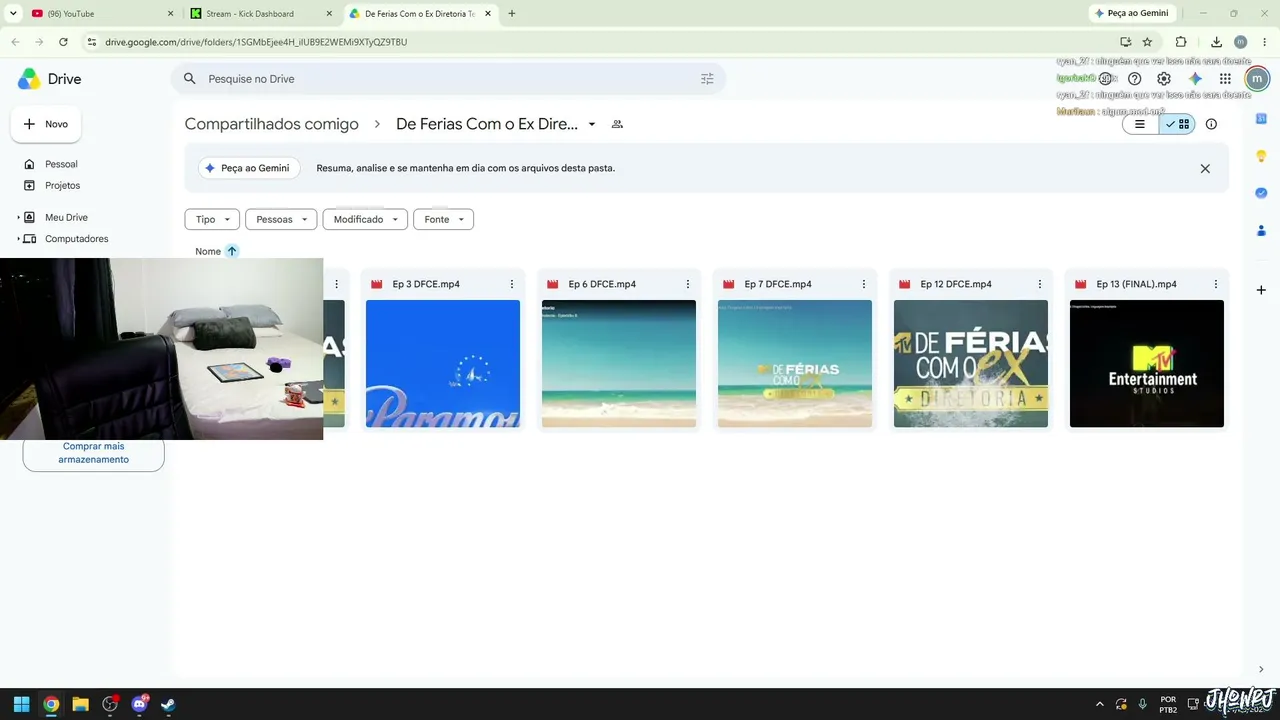Open the Windows Start menu
1280x720 pixels.
(21, 704)
